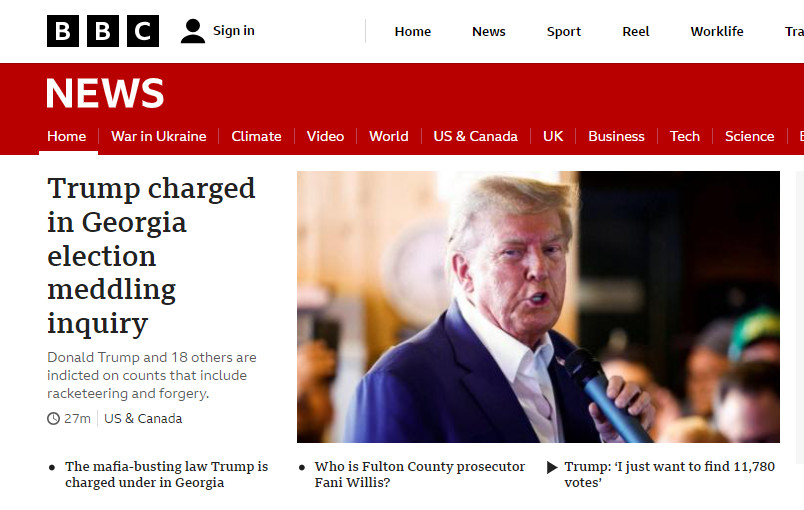Click the Trump speaking photo thumbnail
Viewport: 804px width, 510px height.
(538, 307)
